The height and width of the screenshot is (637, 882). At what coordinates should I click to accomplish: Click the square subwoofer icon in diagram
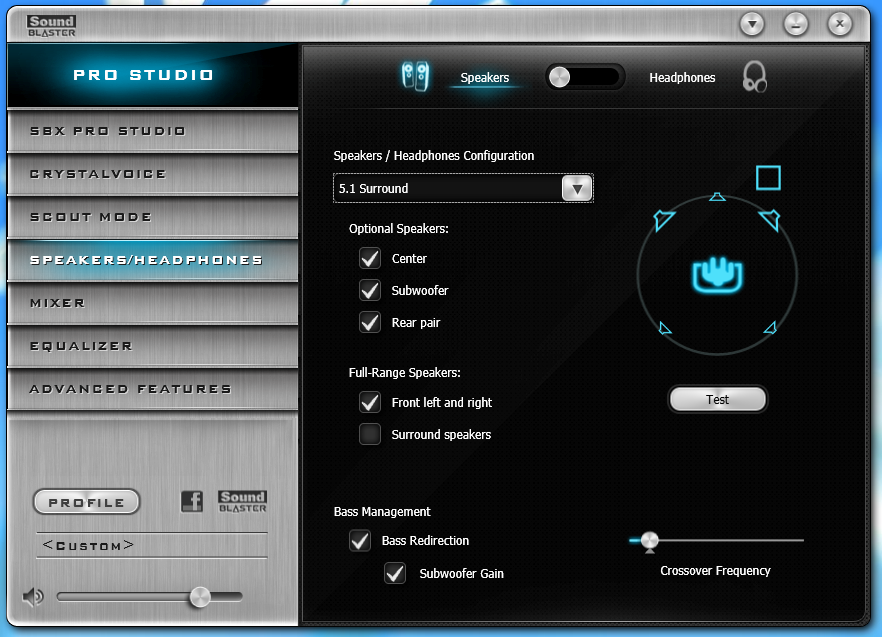point(768,178)
